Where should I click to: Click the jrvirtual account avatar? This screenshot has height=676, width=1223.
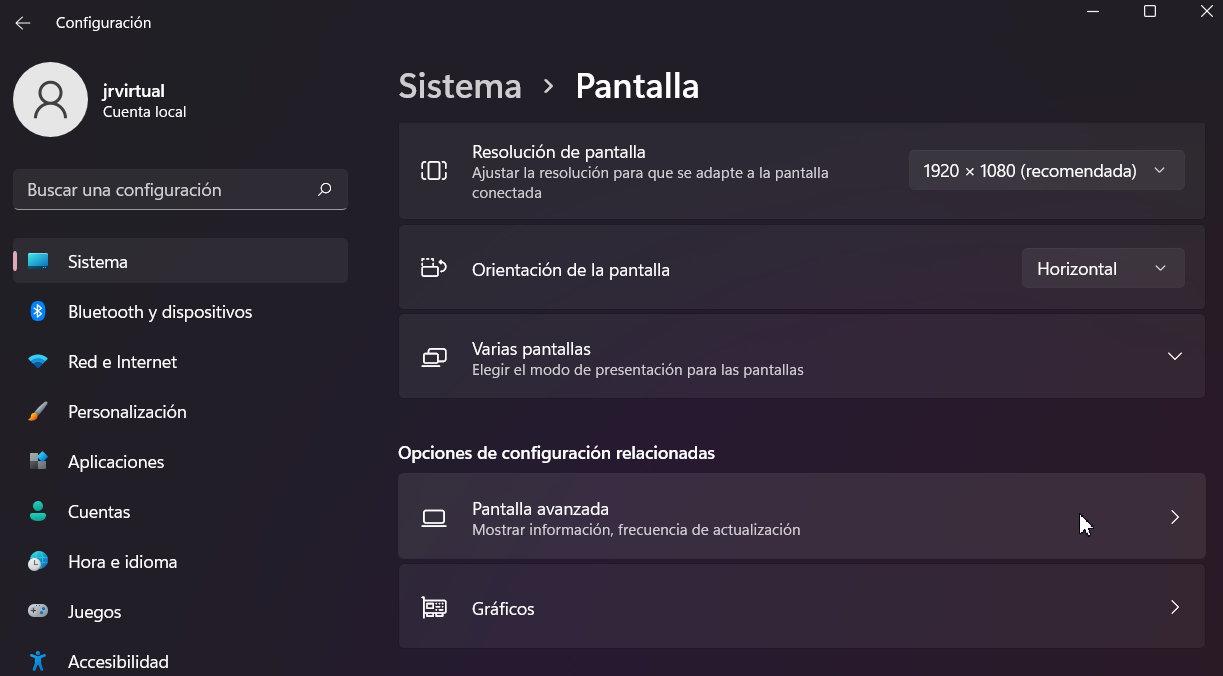pyautogui.click(x=50, y=99)
